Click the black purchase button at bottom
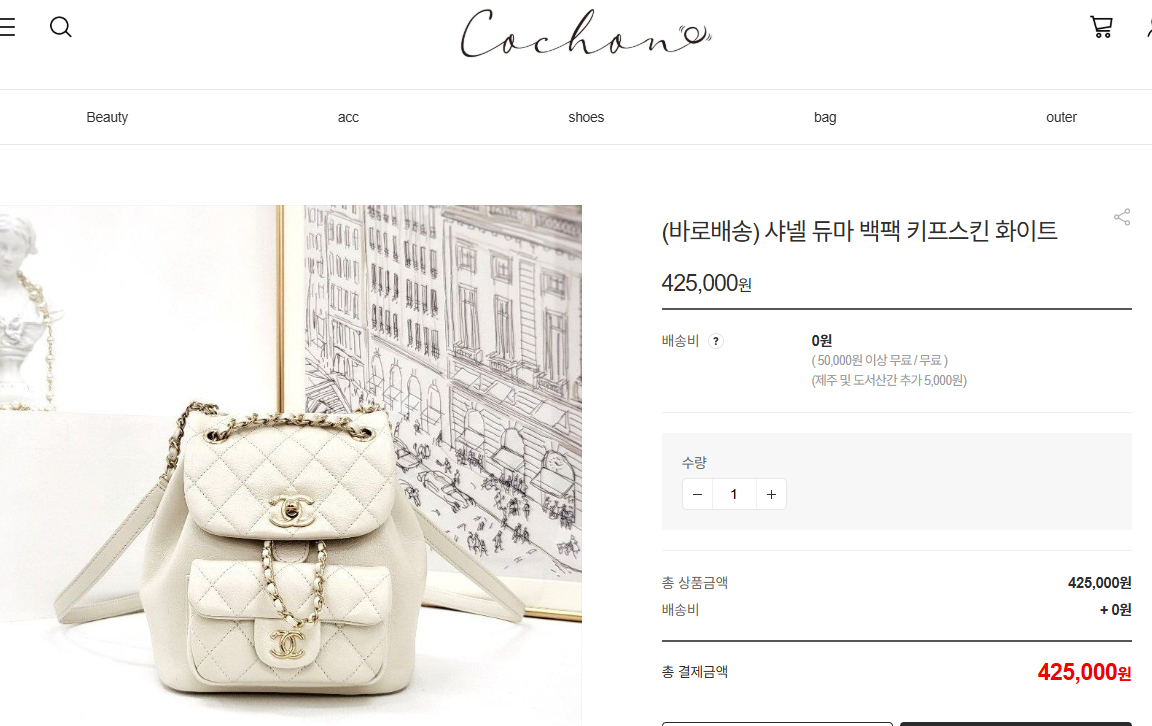Viewport: 1152px width, 726px height. pos(1016,724)
